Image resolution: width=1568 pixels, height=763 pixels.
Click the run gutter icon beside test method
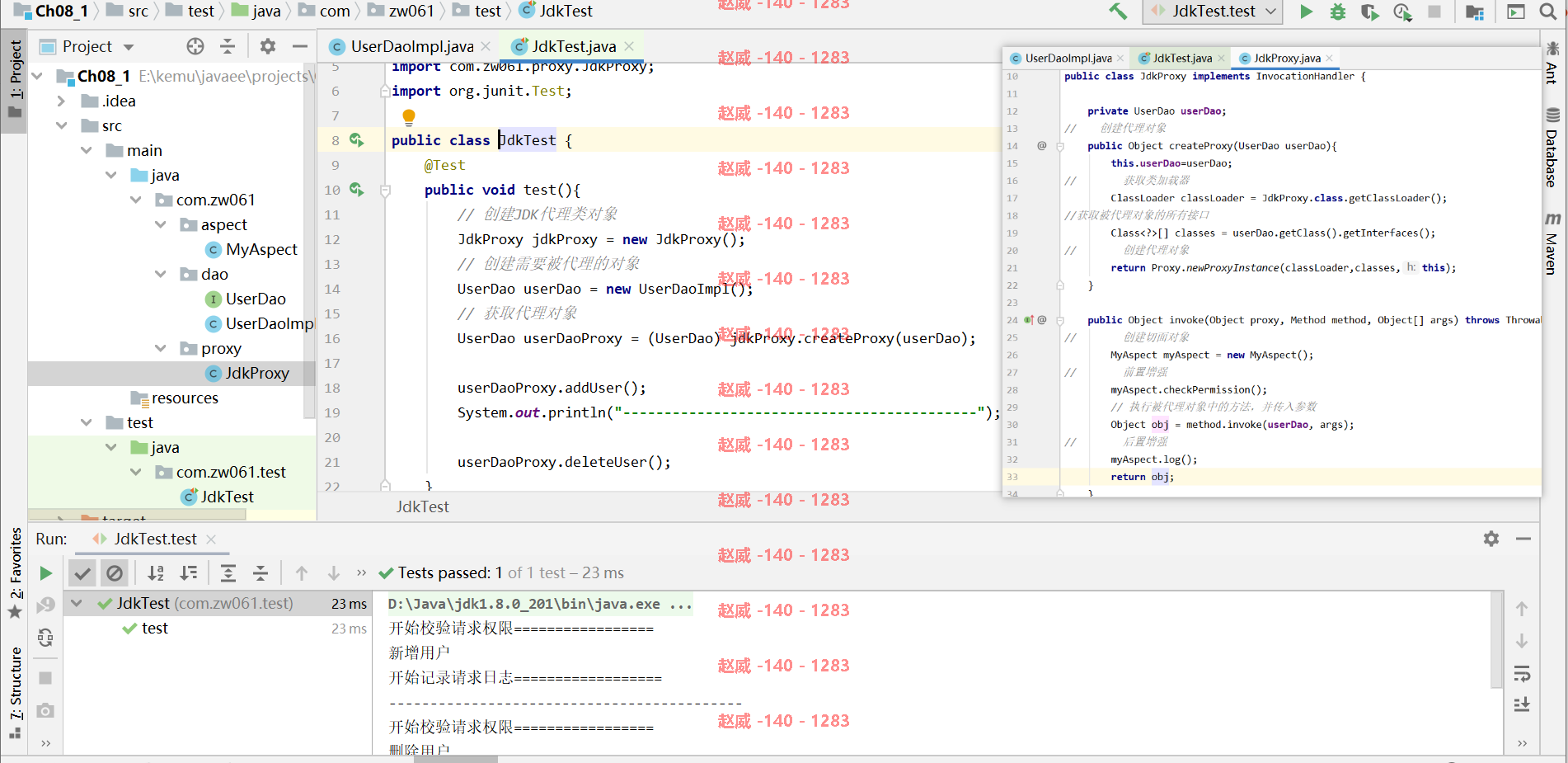click(356, 189)
